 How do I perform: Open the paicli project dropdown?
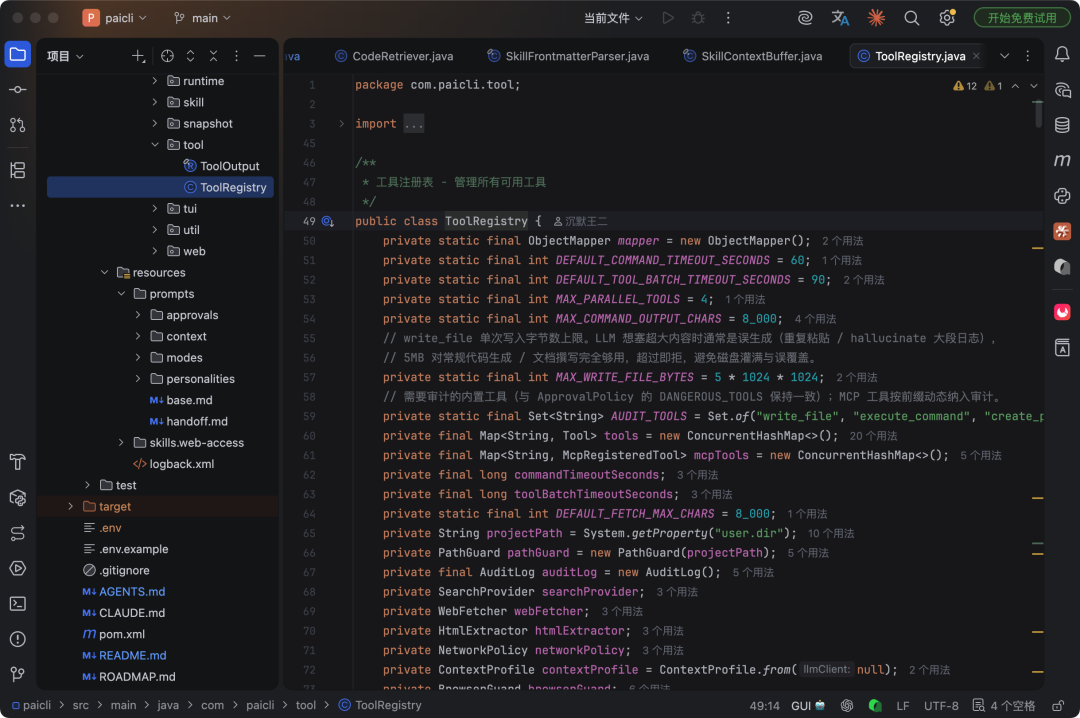click(114, 18)
